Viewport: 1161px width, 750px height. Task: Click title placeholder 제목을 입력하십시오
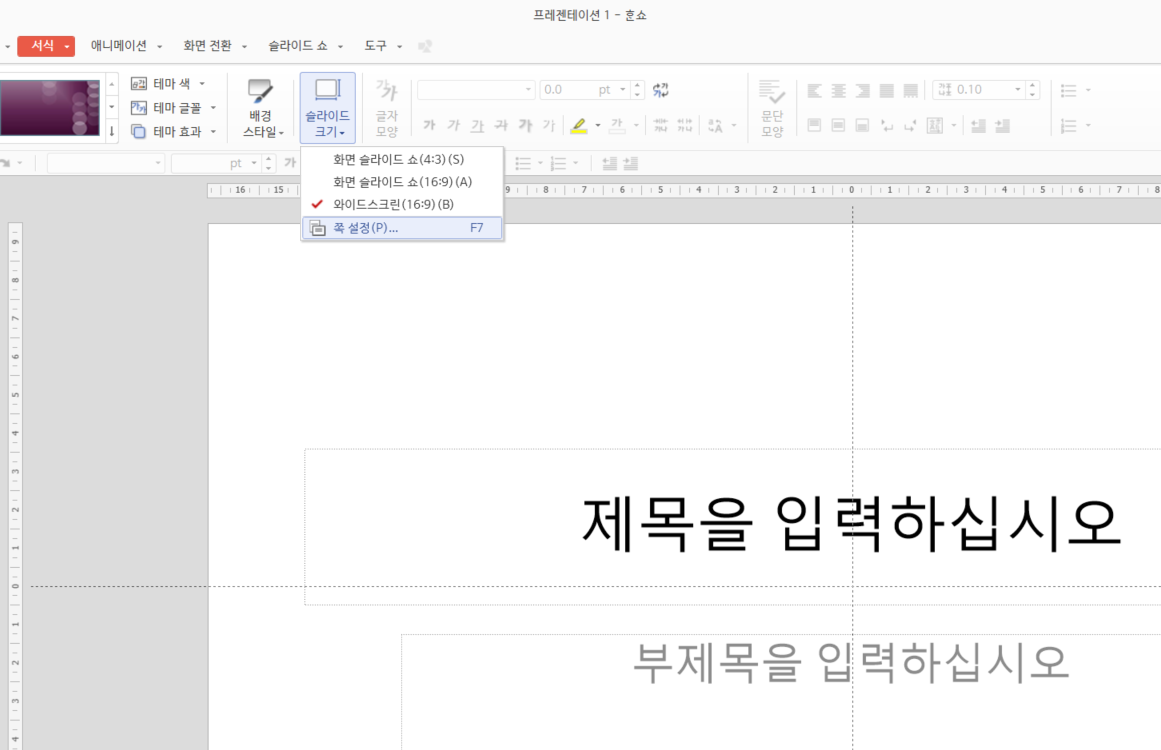coord(851,523)
